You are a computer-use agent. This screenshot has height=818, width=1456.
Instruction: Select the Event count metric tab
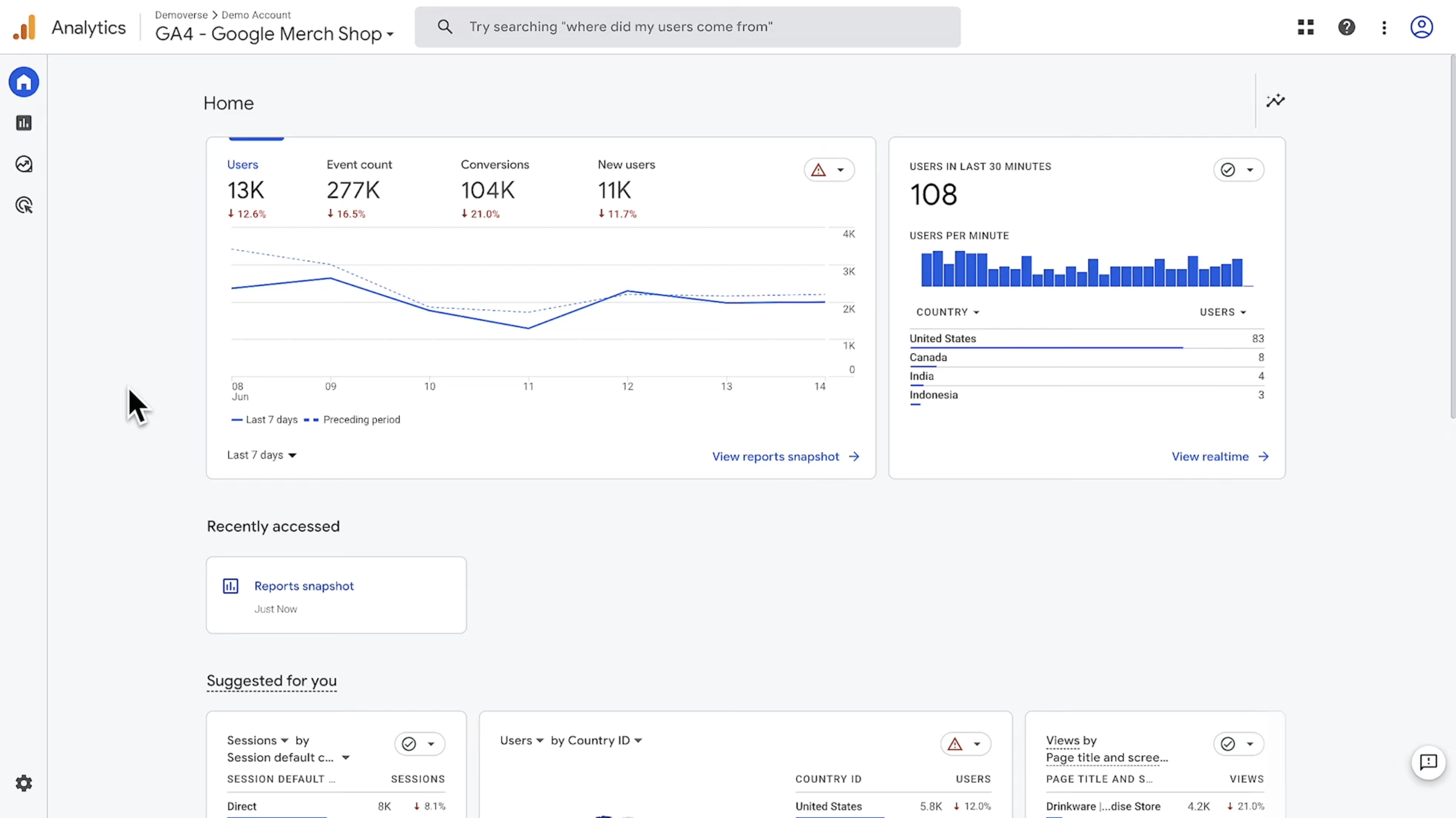[x=359, y=189]
